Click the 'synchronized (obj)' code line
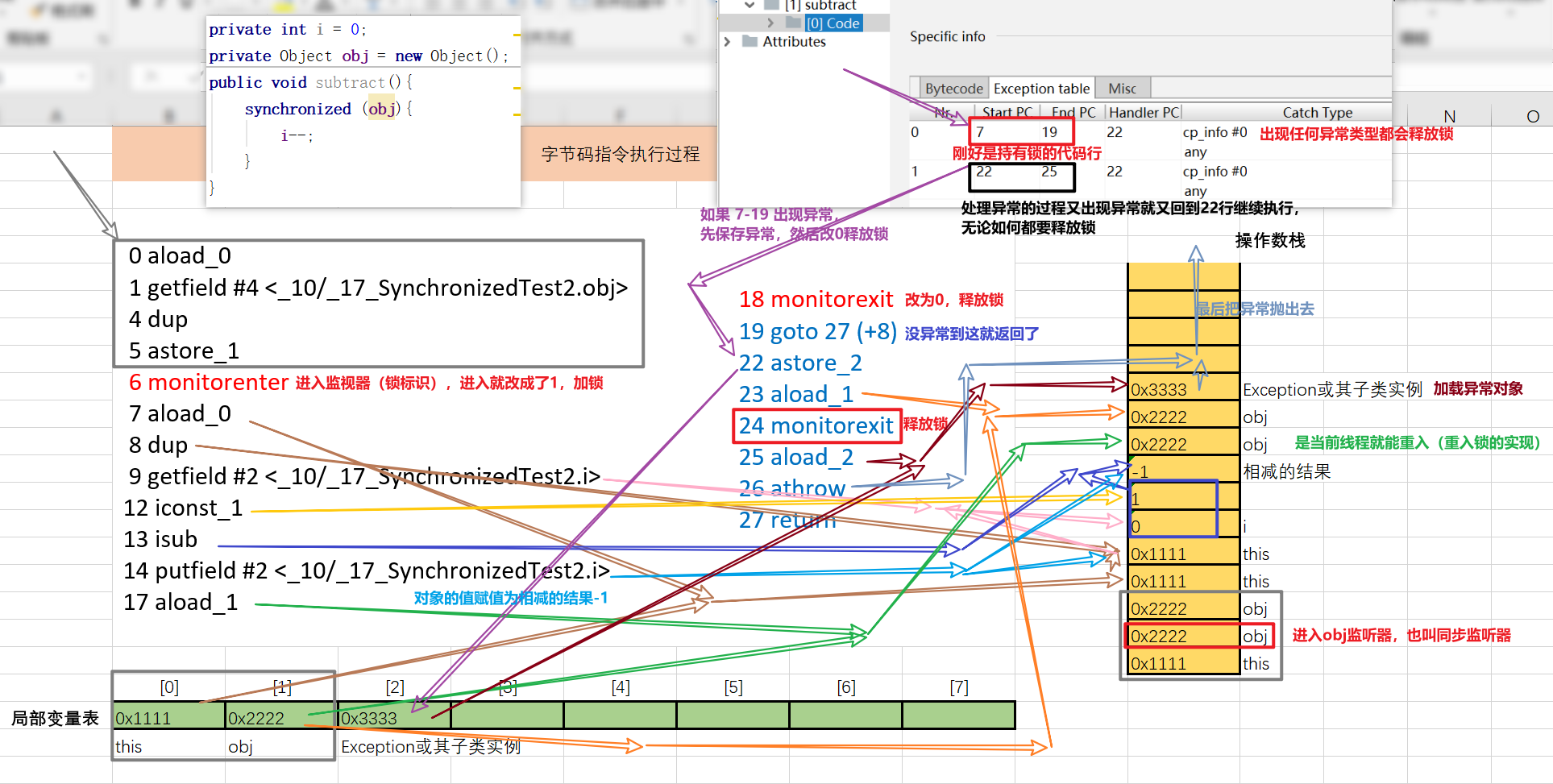Image resolution: width=1553 pixels, height=784 pixels. (x=329, y=109)
